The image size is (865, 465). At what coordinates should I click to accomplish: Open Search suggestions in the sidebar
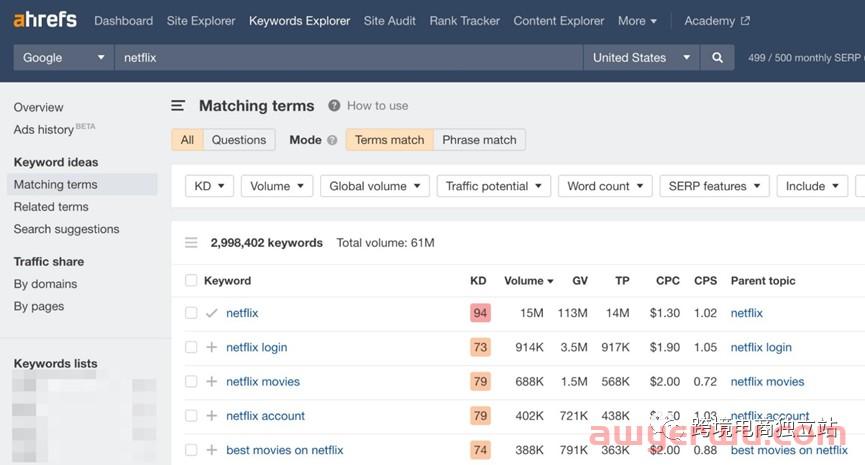(66, 229)
